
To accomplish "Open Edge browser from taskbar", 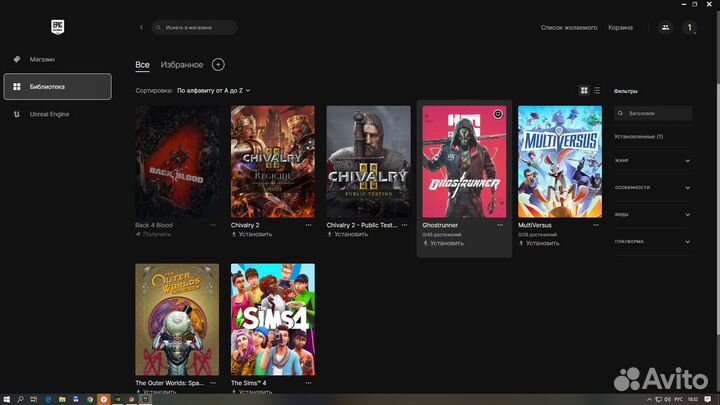I will [x=48, y=399].
